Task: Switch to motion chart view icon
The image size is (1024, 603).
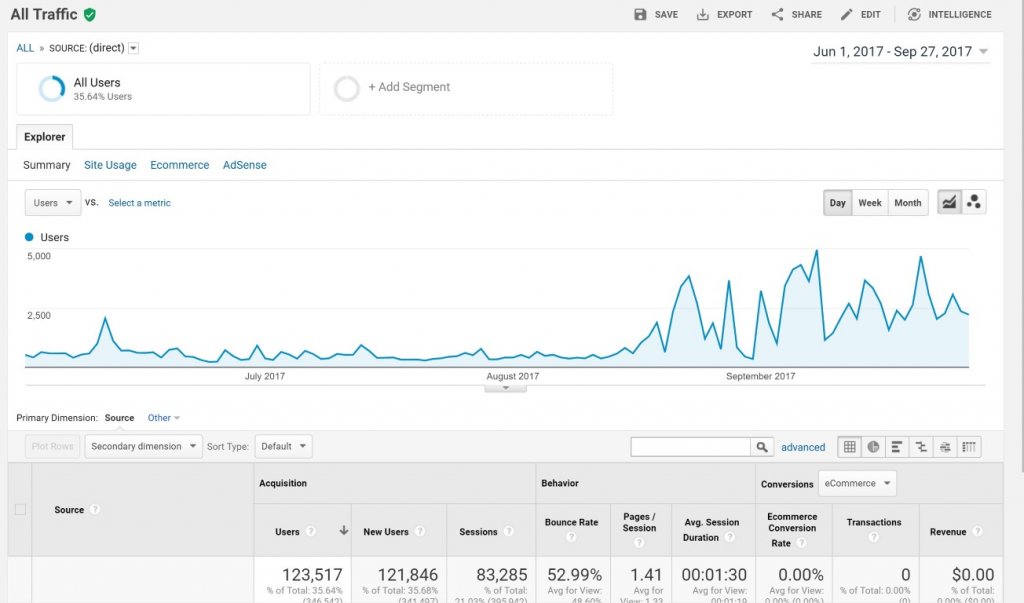Action: pos(974,203)
